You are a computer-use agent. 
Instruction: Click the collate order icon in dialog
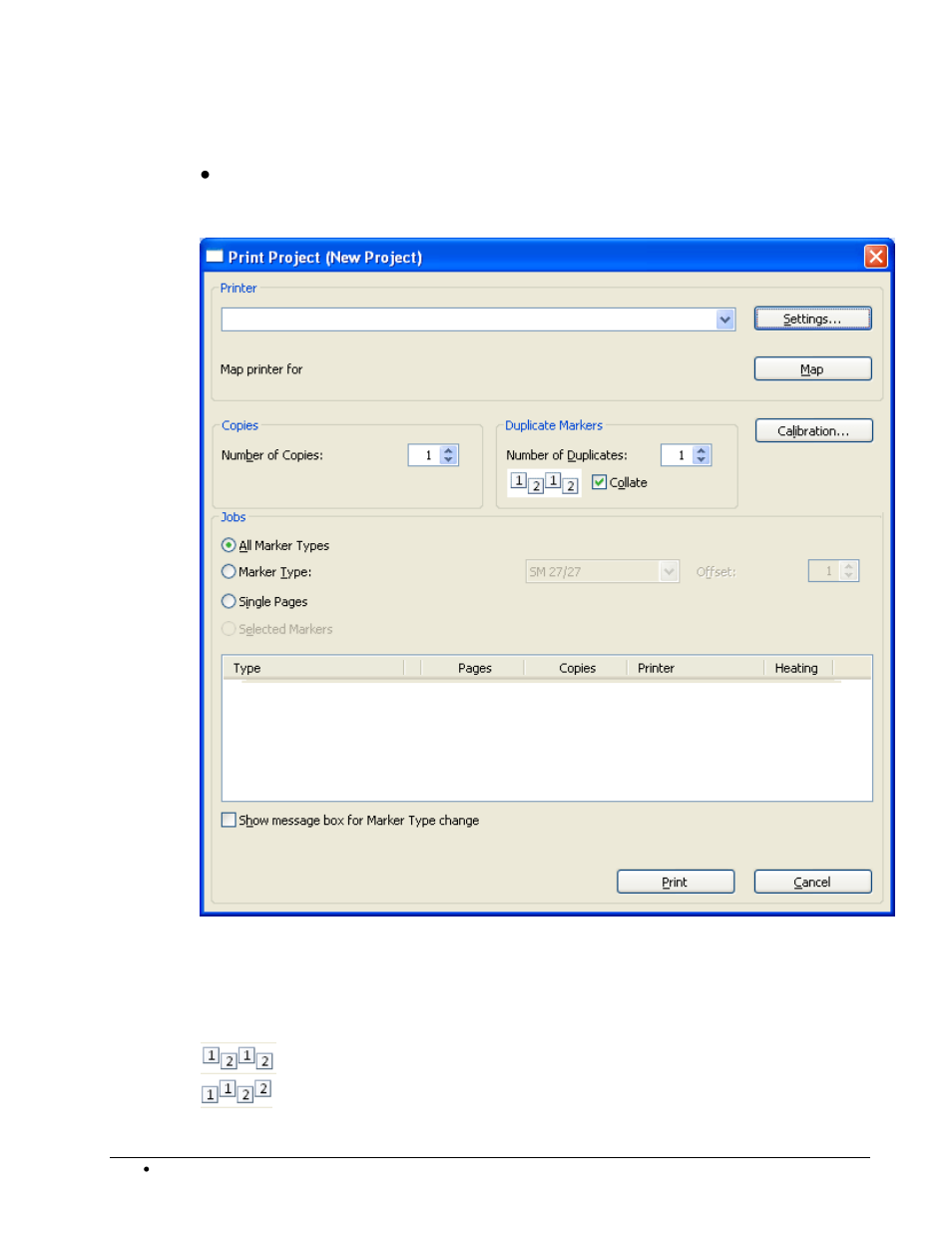point(544,483)
